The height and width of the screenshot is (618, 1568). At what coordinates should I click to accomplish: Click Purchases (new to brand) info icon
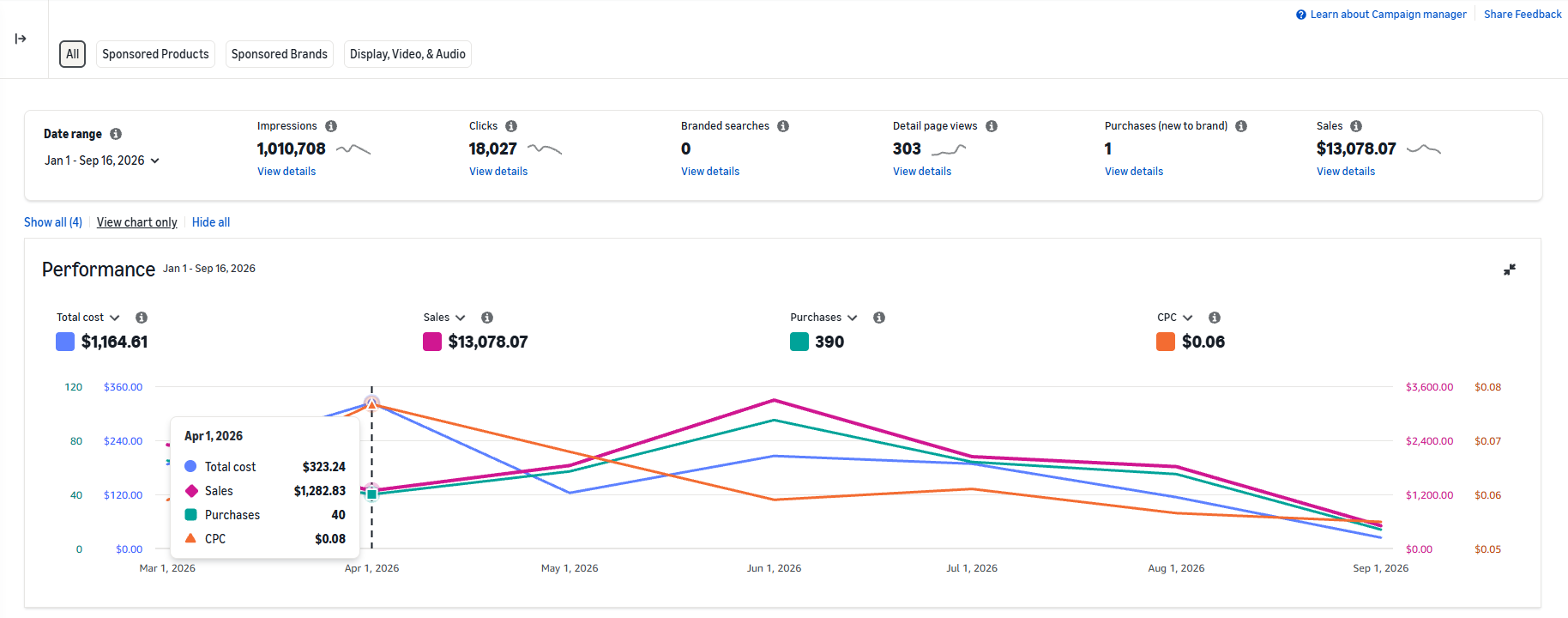point(1241,126)
